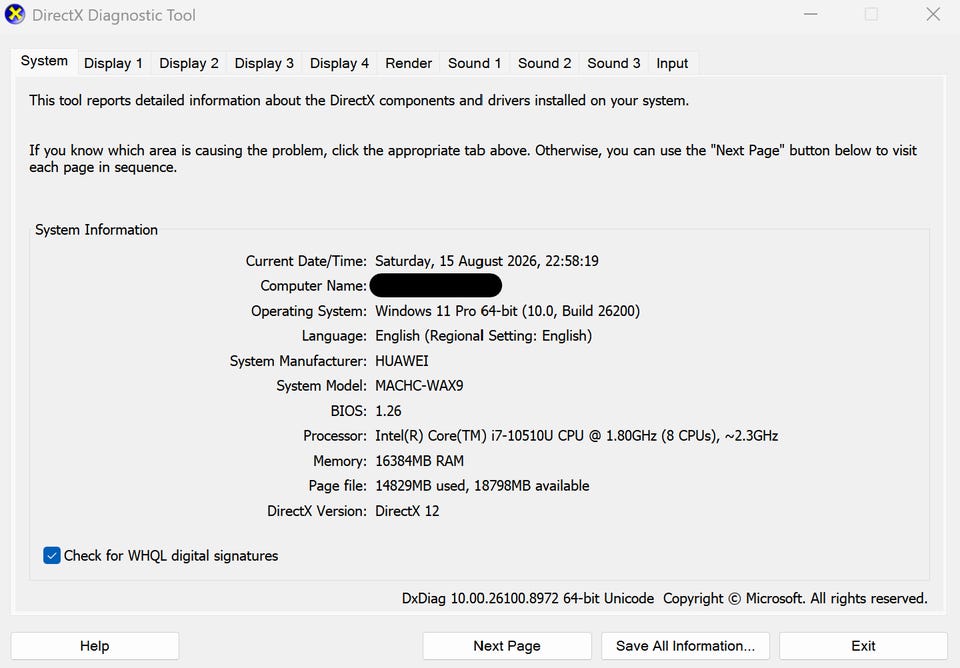Go to the Render tab
Screen dimensions: 960x668
pos(408,64)
